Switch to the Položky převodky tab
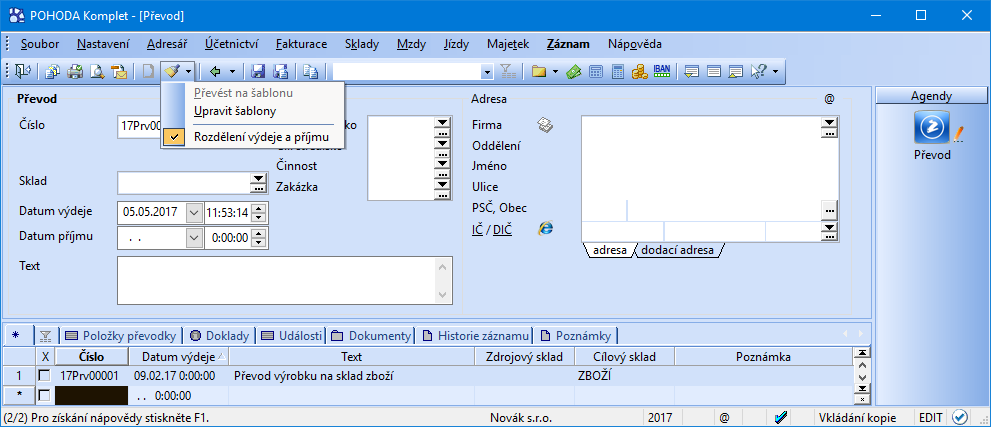The height and width of the screenshot is (427, 991). [122, 335]
